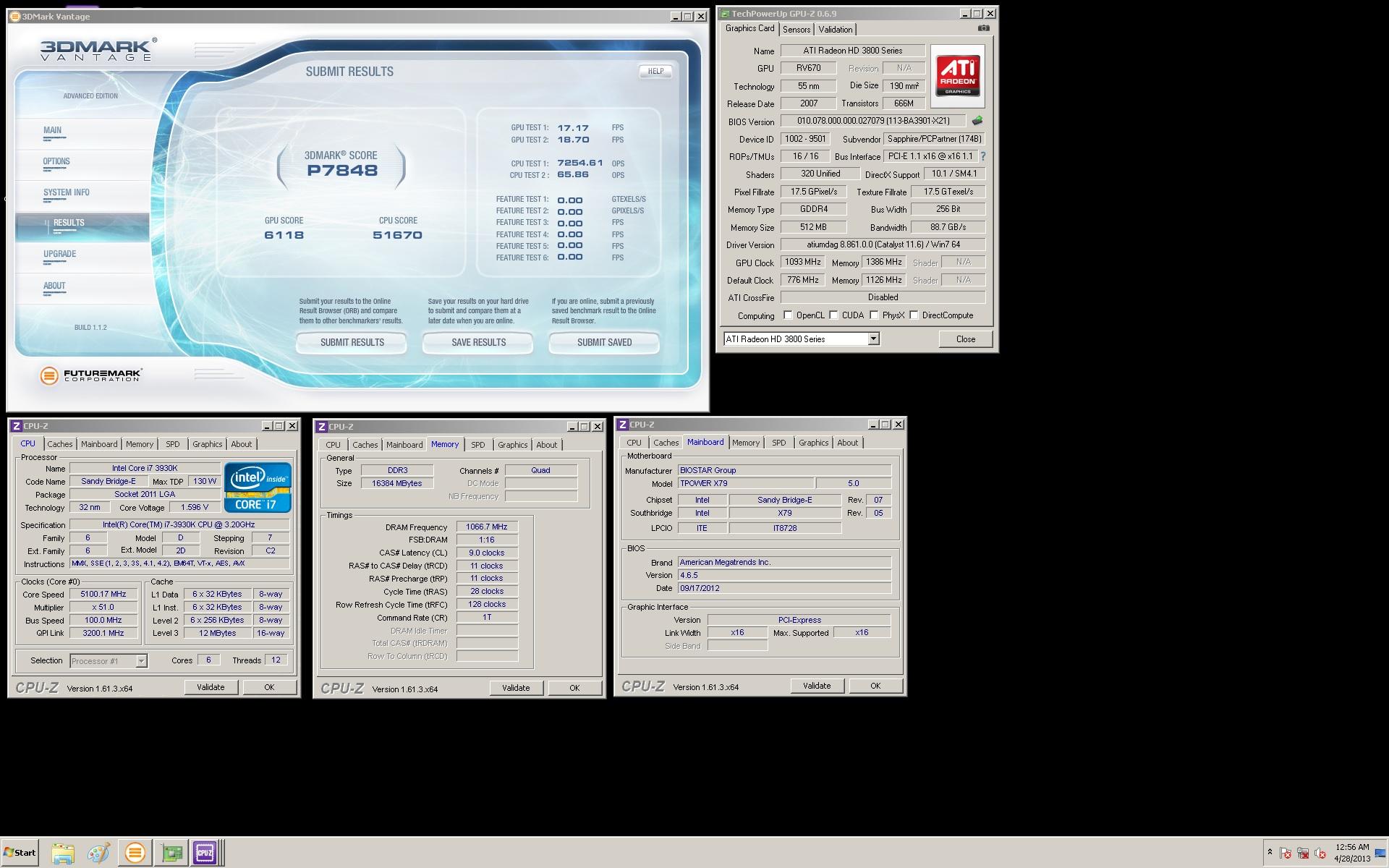Screen dimensions: 1389x868
Task: Click Validate in the right CPU-Z window
Action: pyautogui.click(x=817, y=686)
